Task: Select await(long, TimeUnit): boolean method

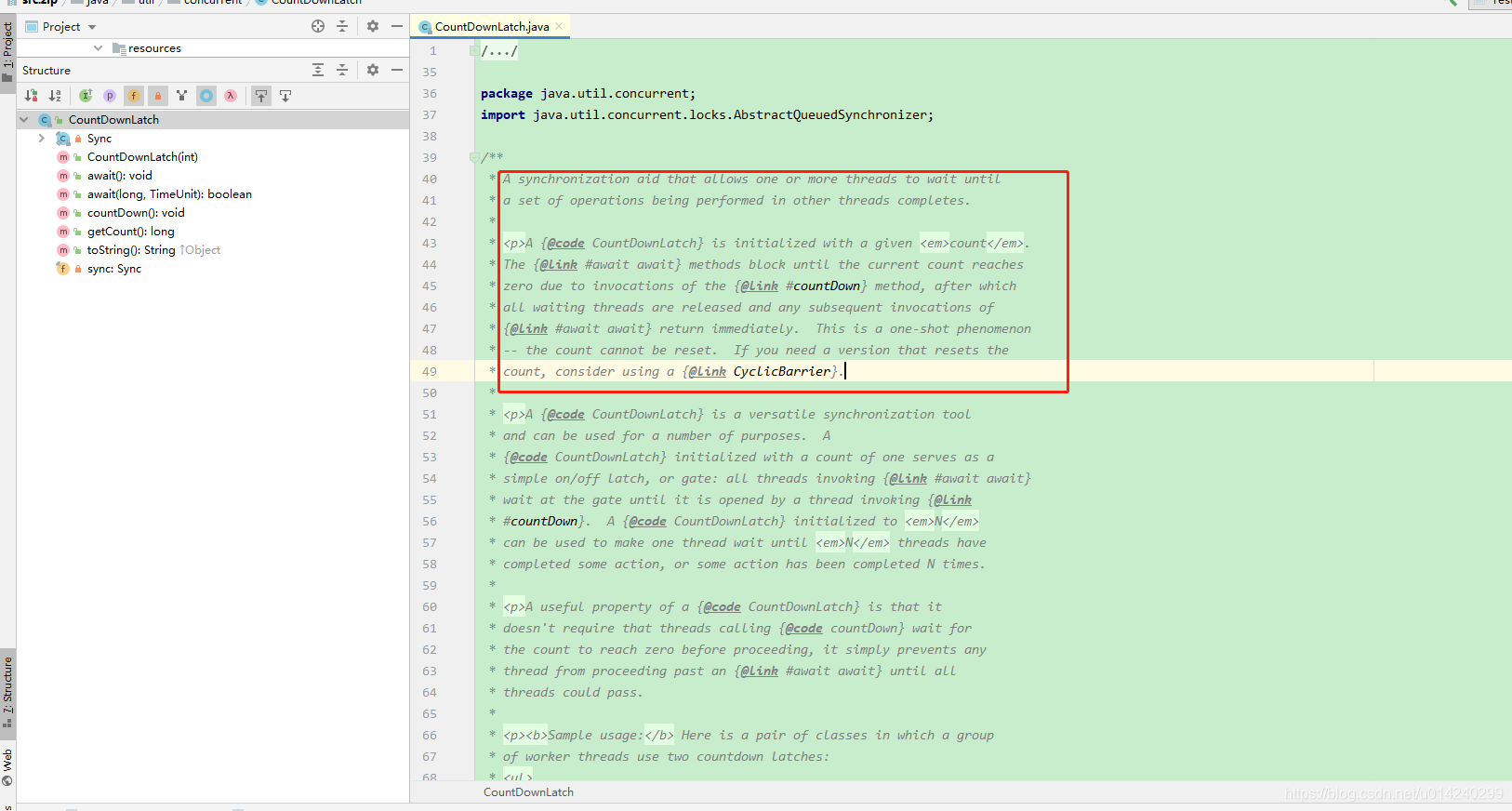Action: (x=169, y=194)
